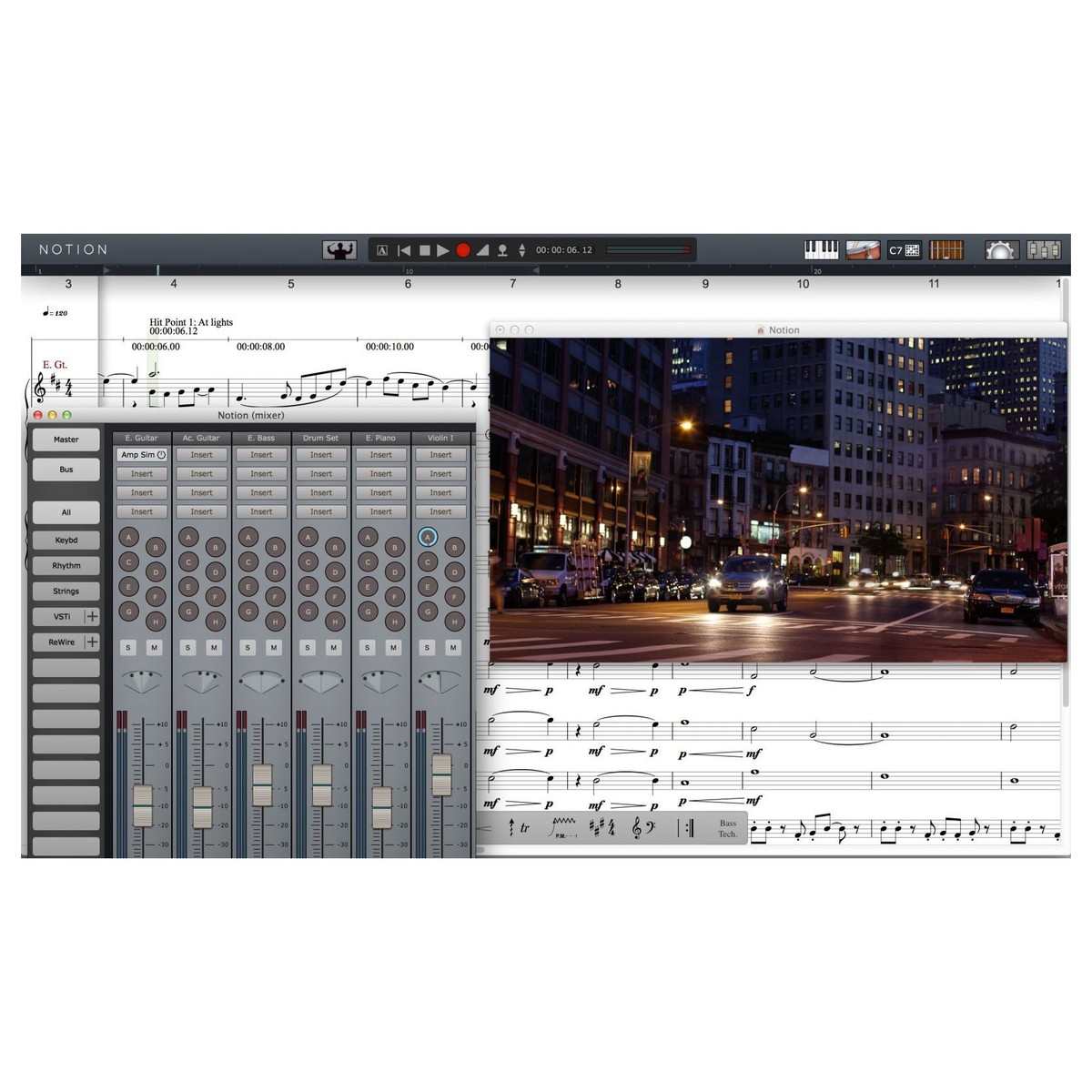Filter mixer to Keybd channels

[x=66, y=541]
